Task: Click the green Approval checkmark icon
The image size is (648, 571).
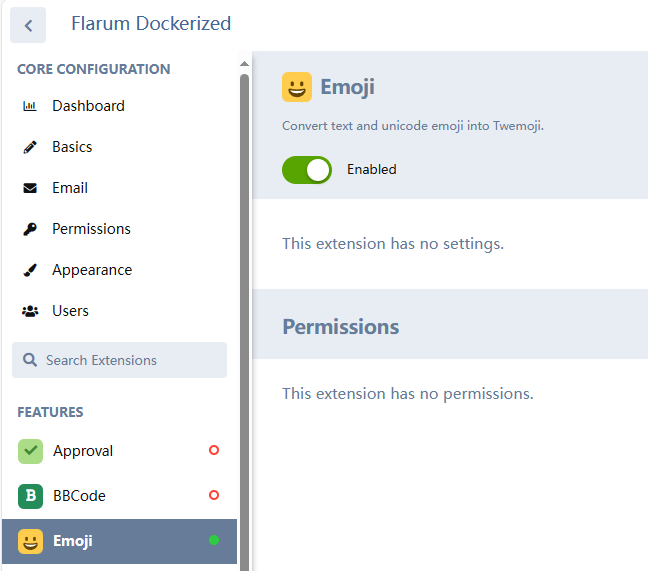Action: (30, 451)
